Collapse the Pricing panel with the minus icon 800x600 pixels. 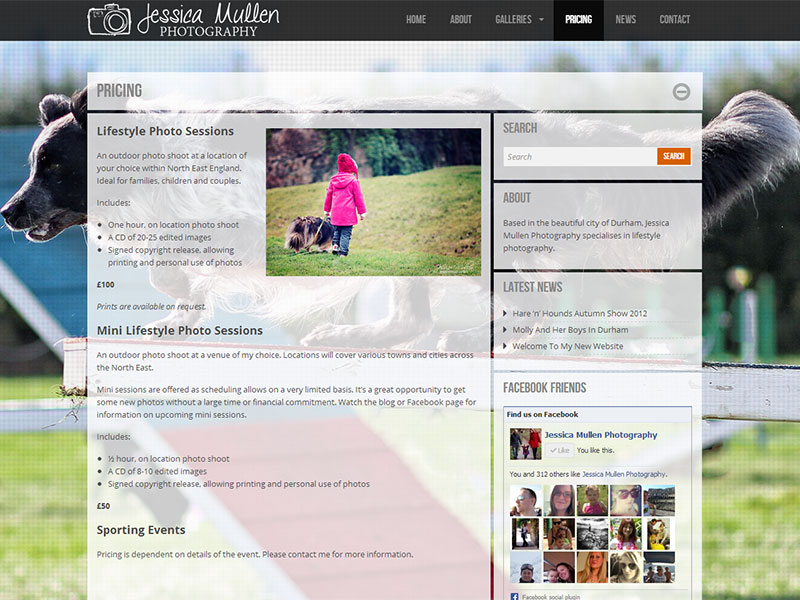(682, 89)
